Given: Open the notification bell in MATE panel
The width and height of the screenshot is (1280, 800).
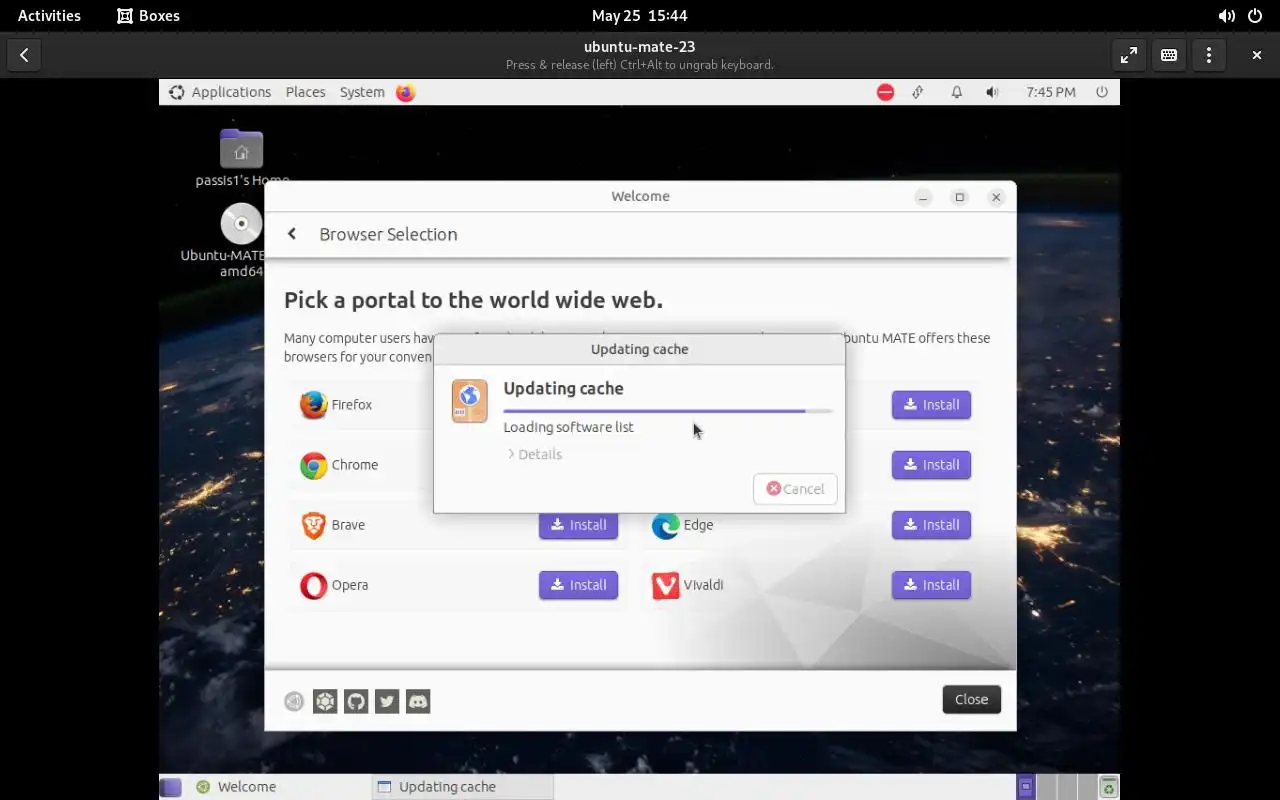Looking at the screenshot, I should click(957, 92).
